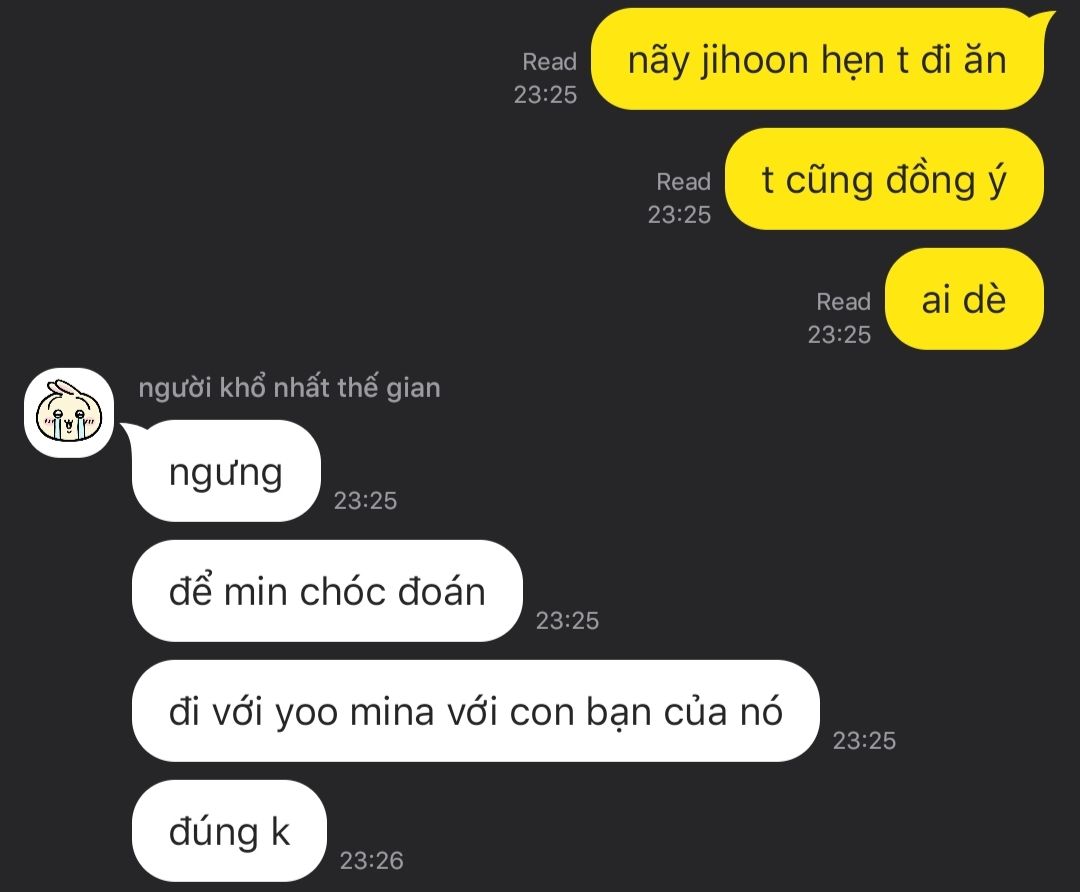
Task: Click timestamp next to 'để min chóc đoán'
Action: pyautogui.click(x=568, y=621)
